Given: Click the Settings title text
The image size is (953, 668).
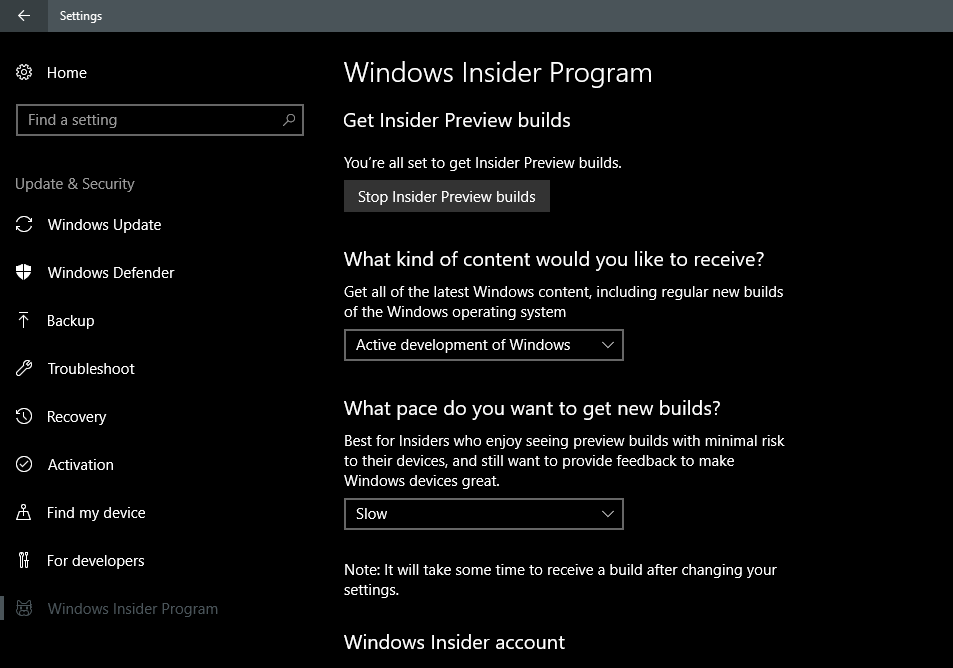Looking at the screenshot, I should coord(81,16).
